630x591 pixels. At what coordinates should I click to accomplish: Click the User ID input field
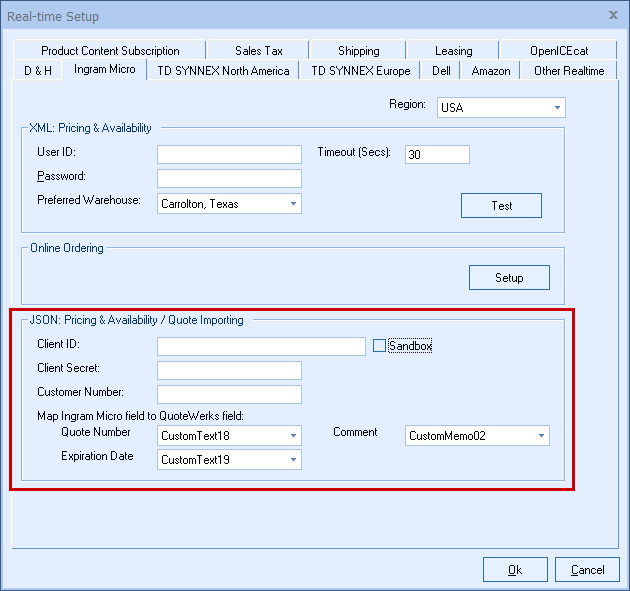pyautogui.click(x=229, y=154)
